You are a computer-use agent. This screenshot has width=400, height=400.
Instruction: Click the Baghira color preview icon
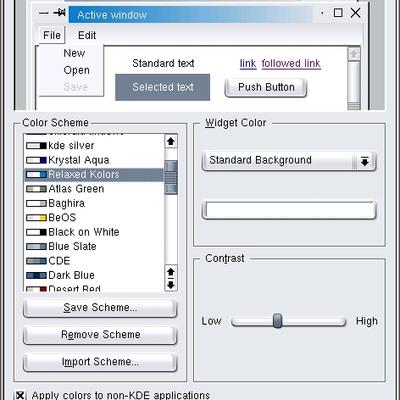[x=36, y=204]
